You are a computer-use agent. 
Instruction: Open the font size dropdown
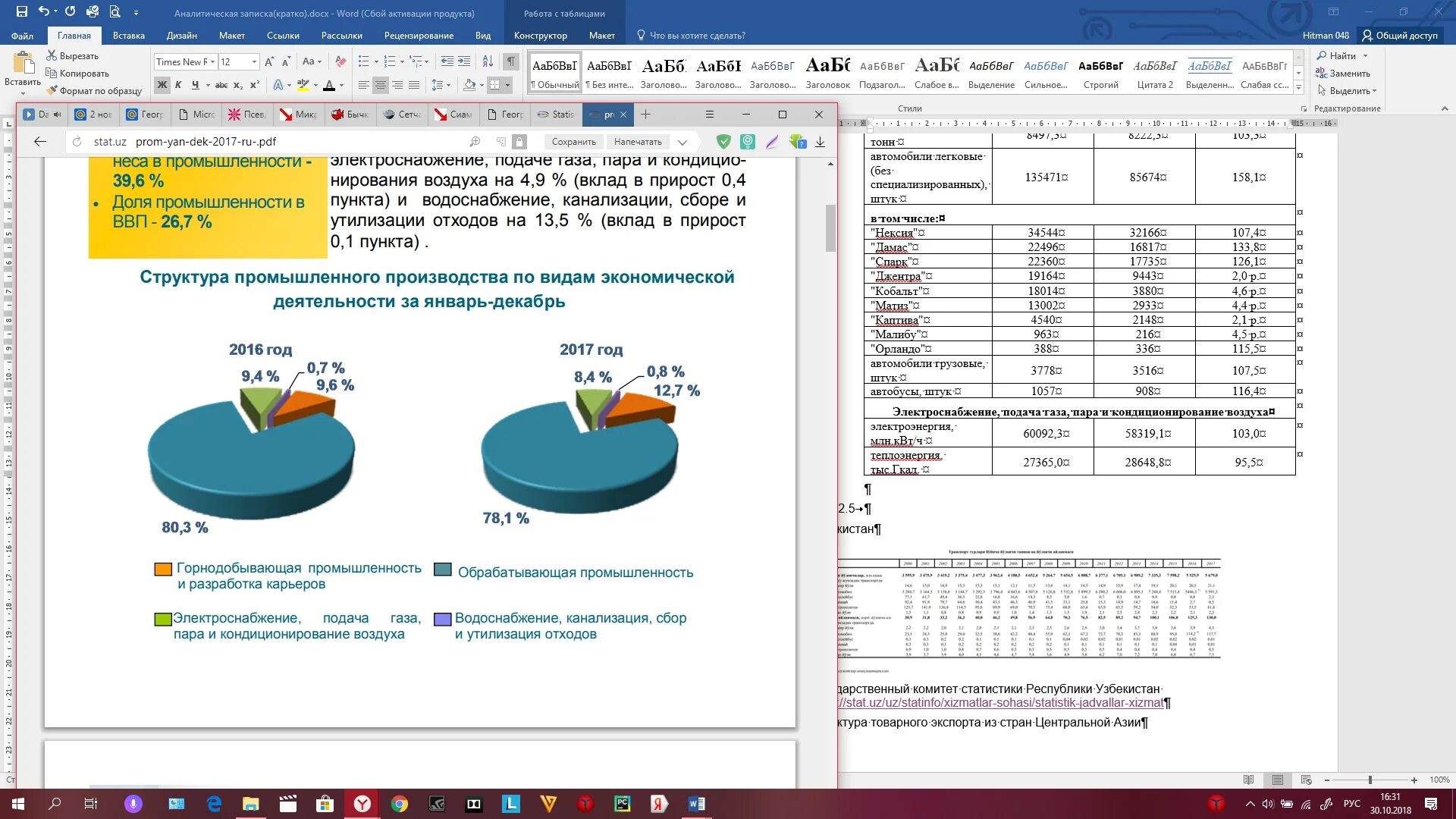click(x=254, y=62)
